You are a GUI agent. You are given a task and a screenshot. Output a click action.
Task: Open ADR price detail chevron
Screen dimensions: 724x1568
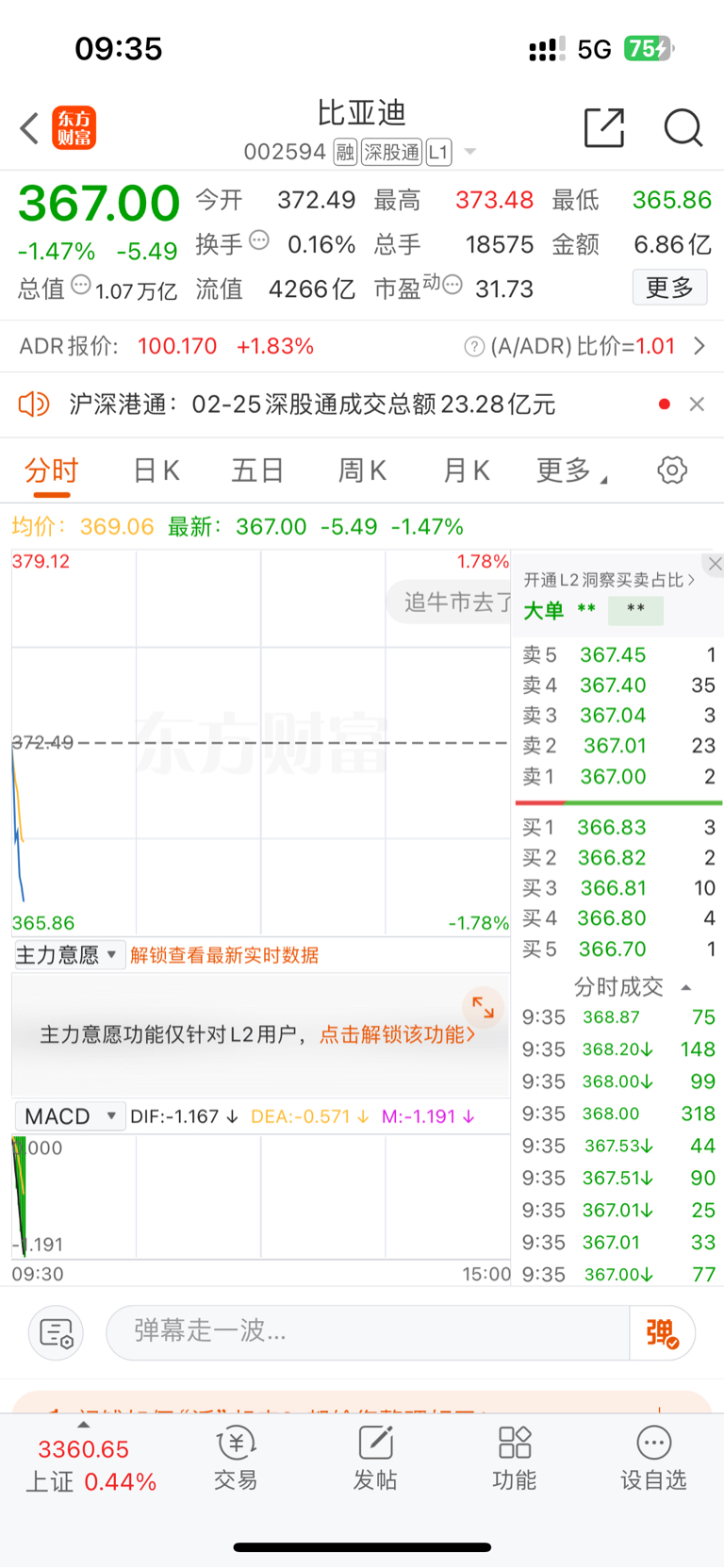click(x=699, y=346)
